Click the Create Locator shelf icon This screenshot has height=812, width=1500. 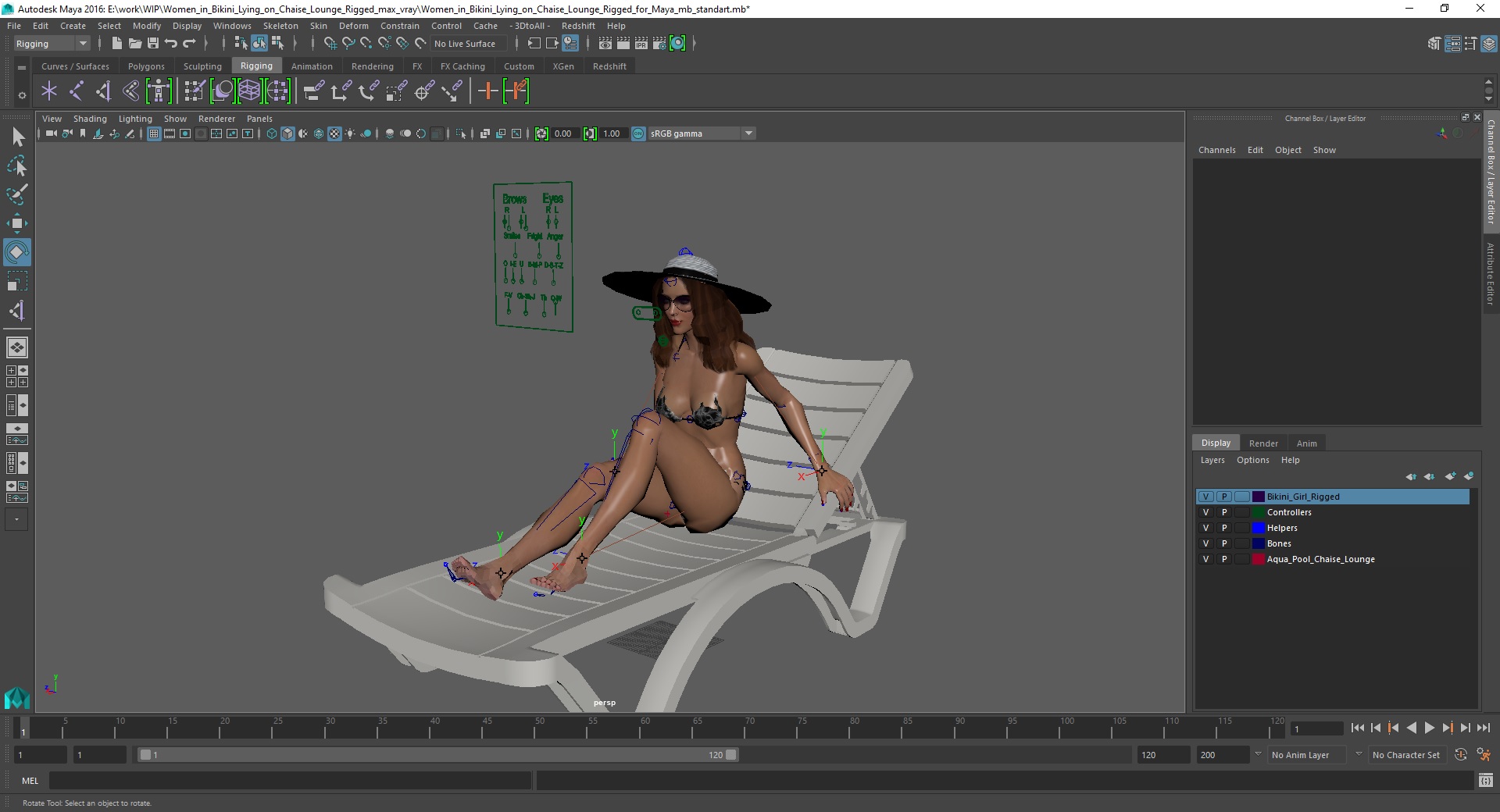[49, 91]
